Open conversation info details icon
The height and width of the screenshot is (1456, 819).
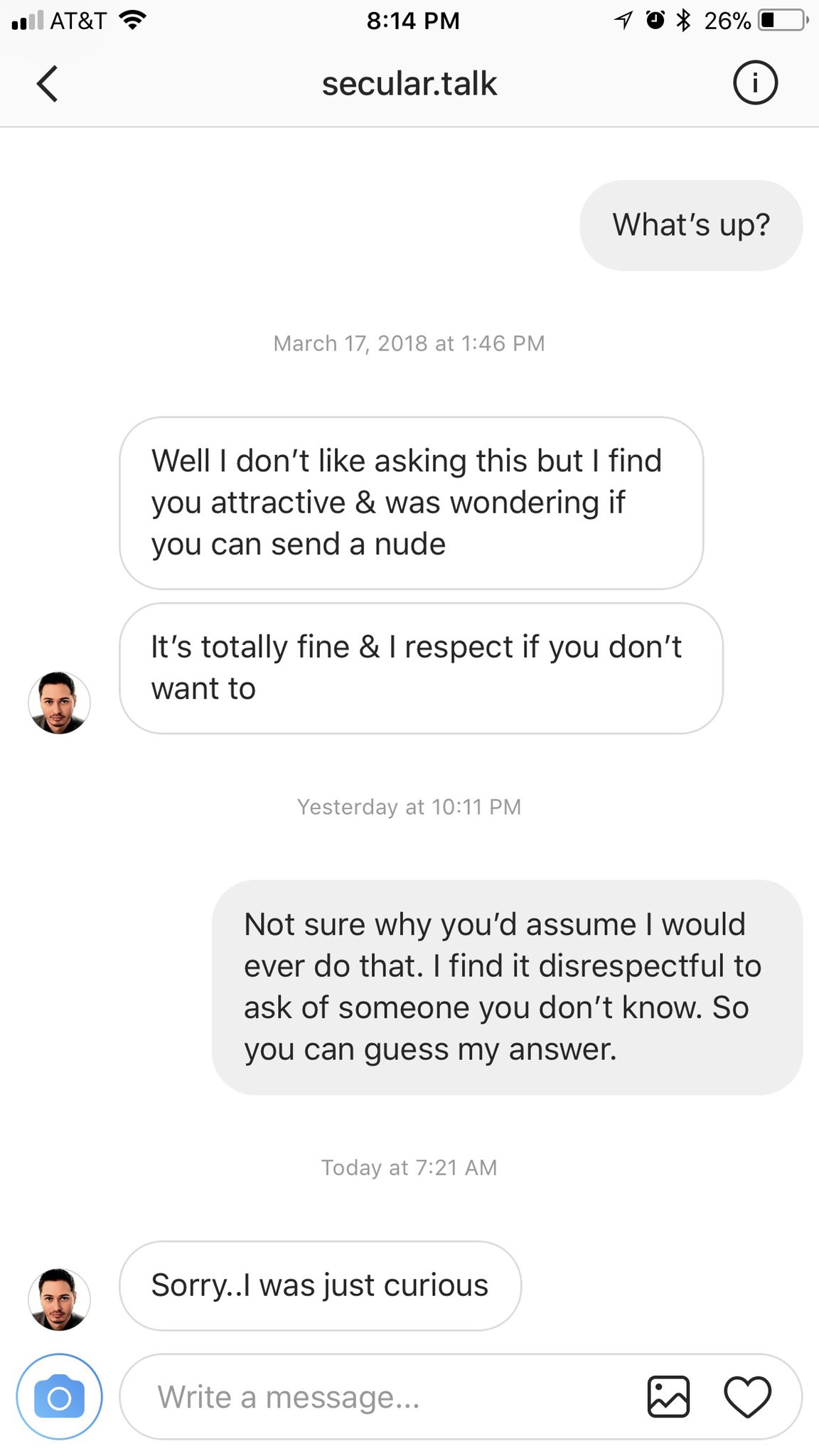pos(755,83)
